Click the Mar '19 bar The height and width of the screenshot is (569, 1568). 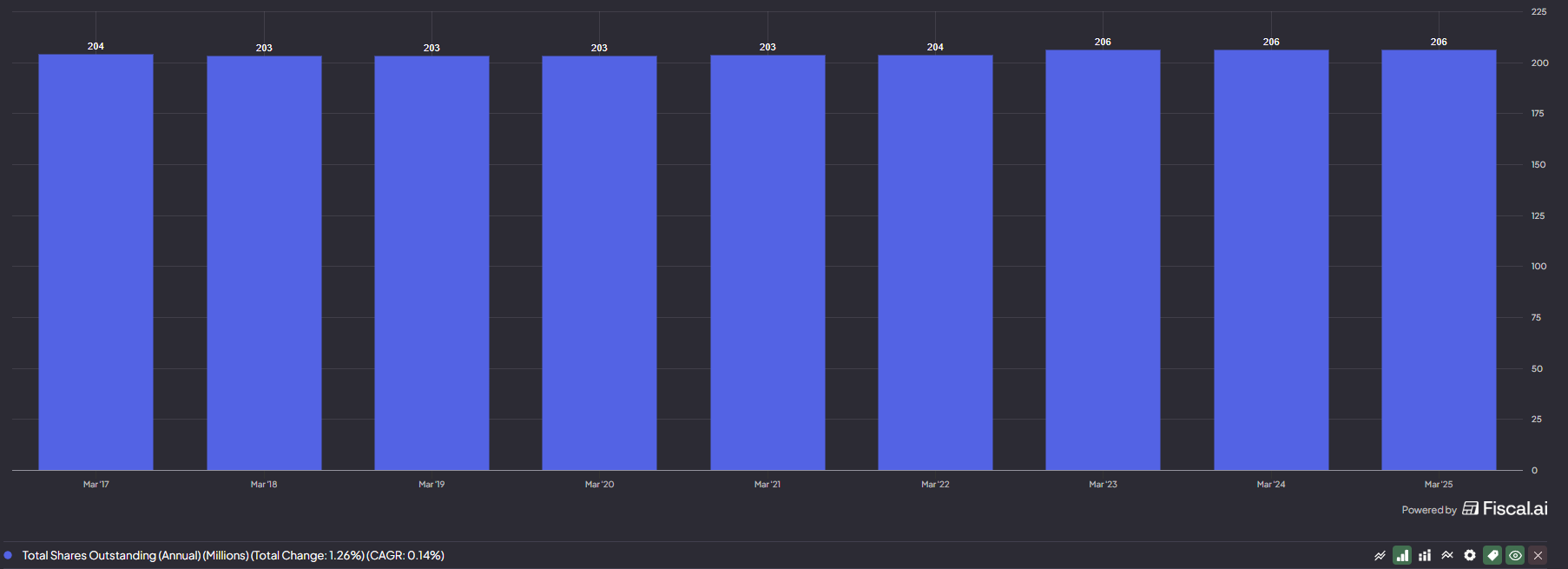tap(432, 262)
